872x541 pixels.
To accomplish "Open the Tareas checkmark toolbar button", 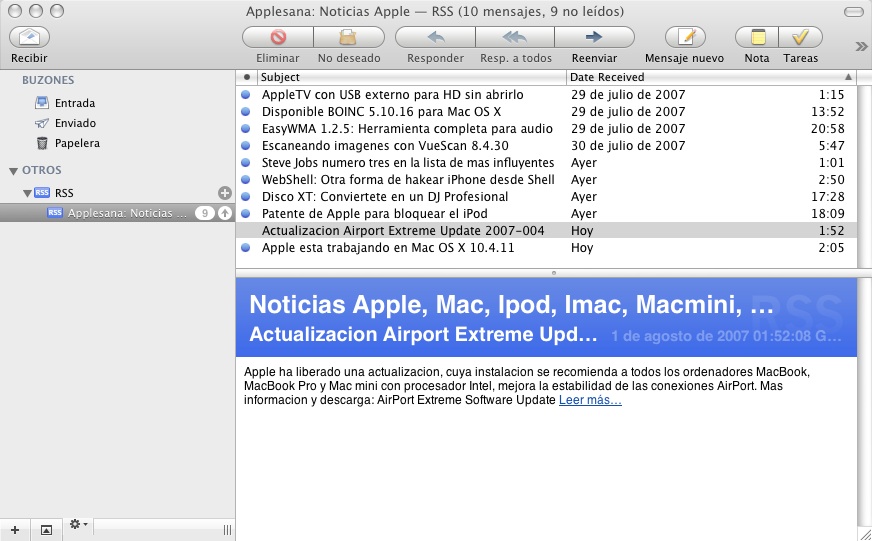I will pyautogui.click(x=800, y=37).
